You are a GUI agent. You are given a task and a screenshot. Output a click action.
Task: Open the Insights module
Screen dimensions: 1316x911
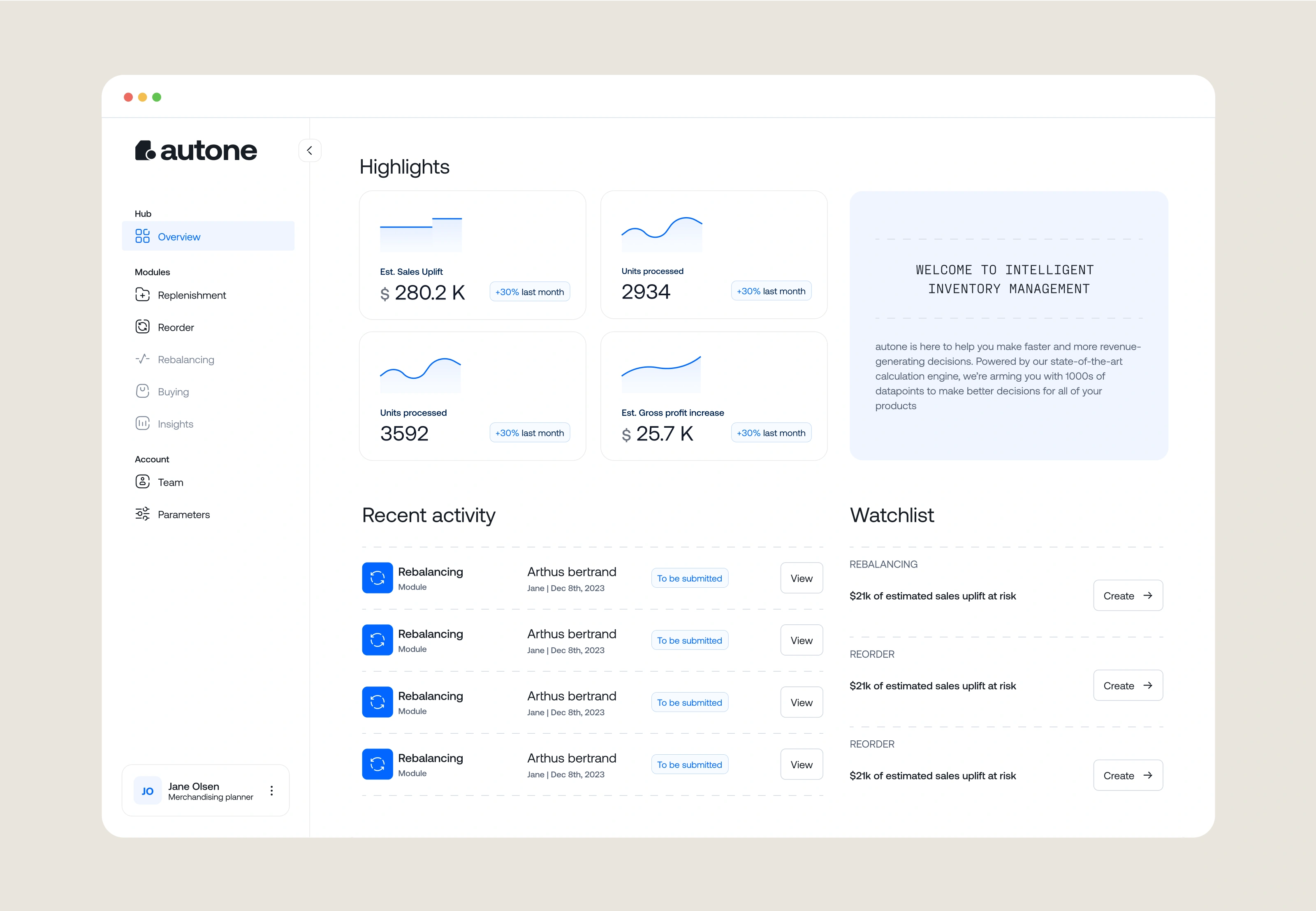(x=176, y=424)
